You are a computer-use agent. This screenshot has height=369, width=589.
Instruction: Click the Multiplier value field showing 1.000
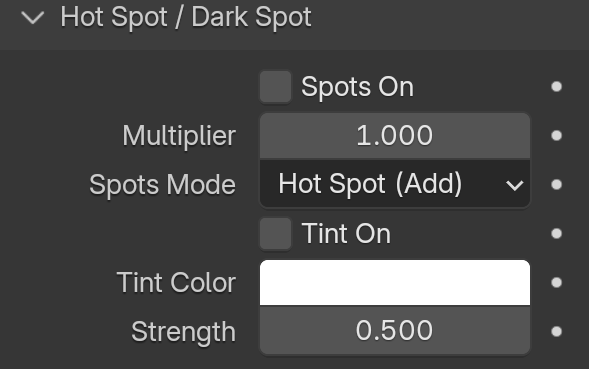coord(395,136)
